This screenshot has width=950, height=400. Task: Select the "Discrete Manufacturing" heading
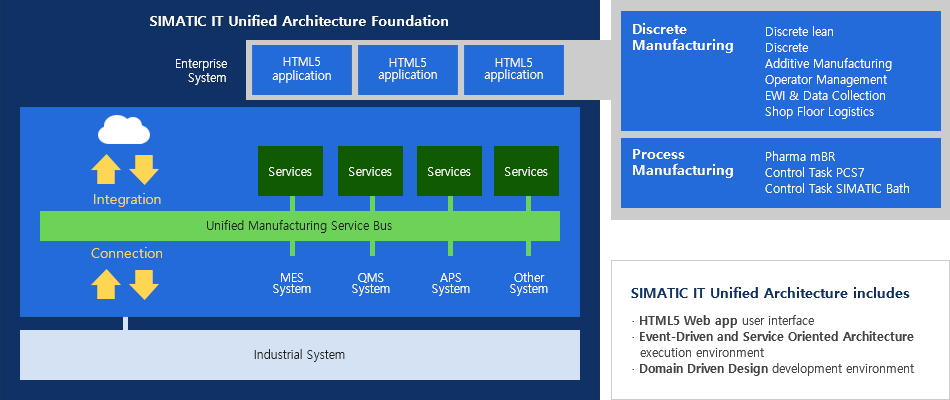pos(683,38)
